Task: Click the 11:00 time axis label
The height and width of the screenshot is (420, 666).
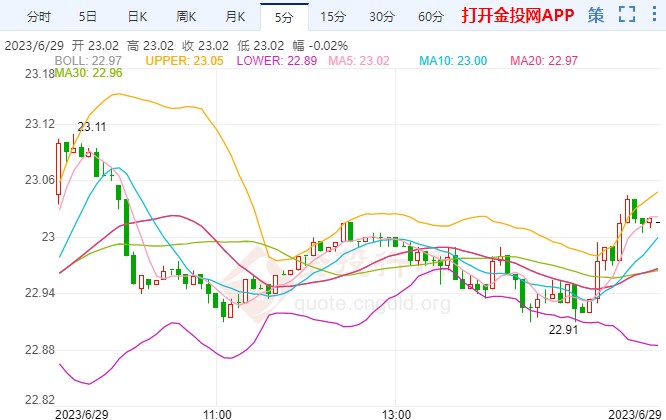Action: [217, 414]
